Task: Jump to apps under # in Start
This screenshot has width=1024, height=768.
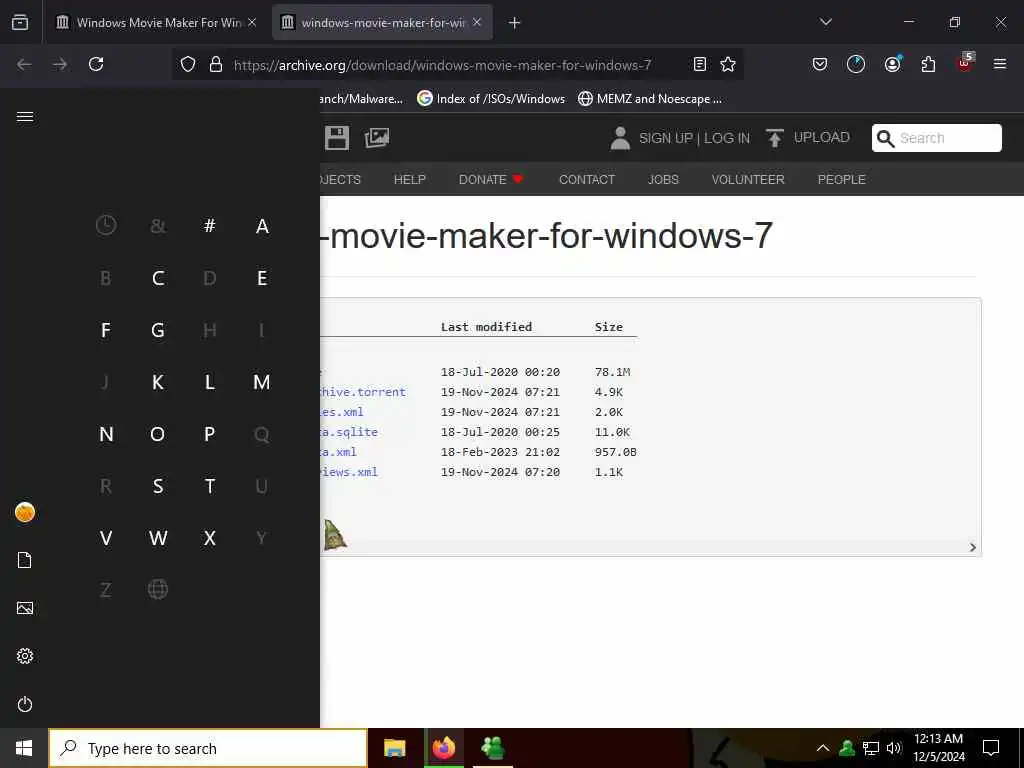Action: point(210,225)
